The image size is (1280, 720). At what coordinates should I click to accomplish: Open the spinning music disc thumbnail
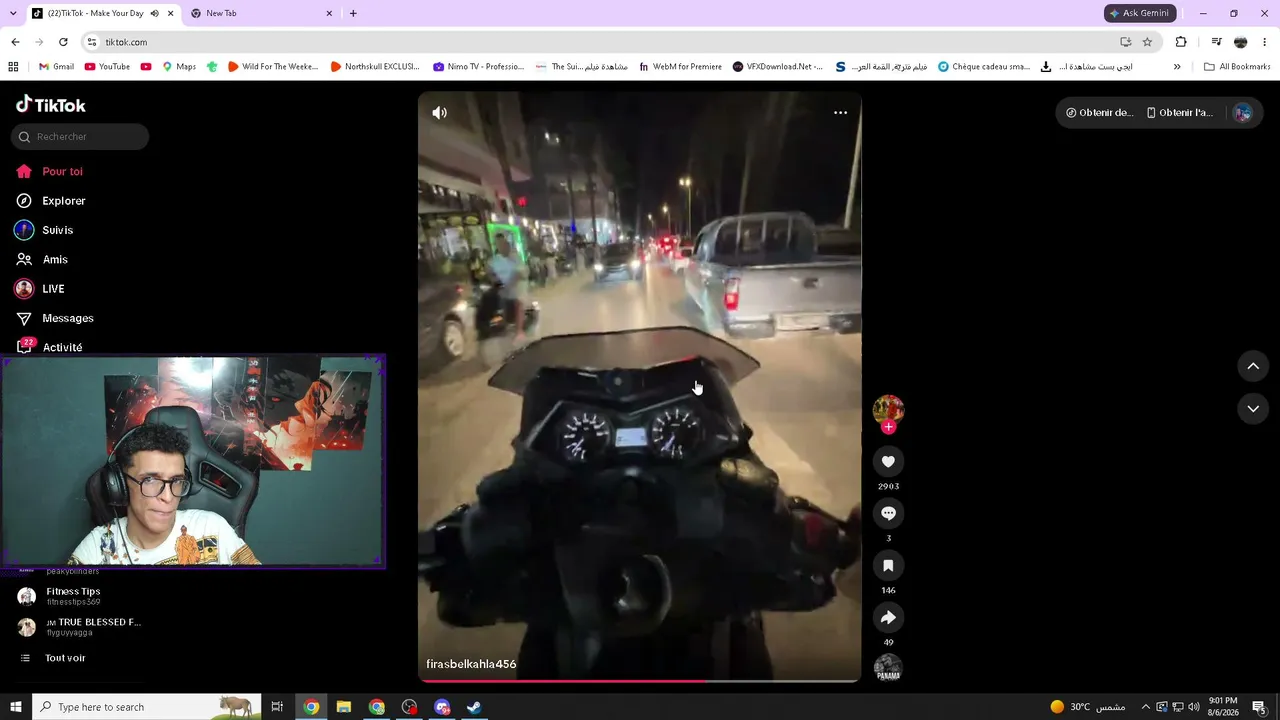pyautogui.click(x=888, y=667)
